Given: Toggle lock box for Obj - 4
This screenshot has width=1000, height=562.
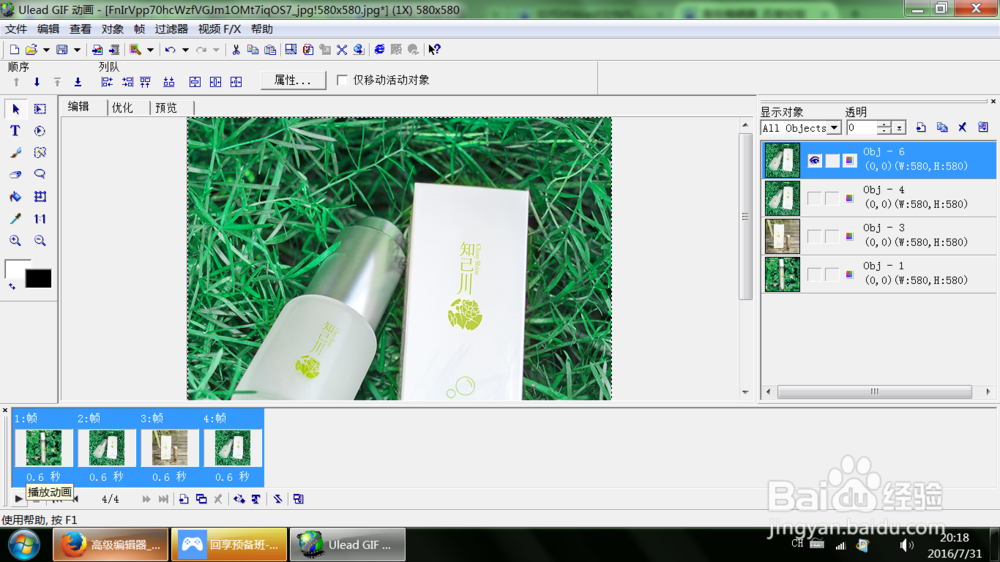Looking at the screenshot, I should (x=832, y=198).
